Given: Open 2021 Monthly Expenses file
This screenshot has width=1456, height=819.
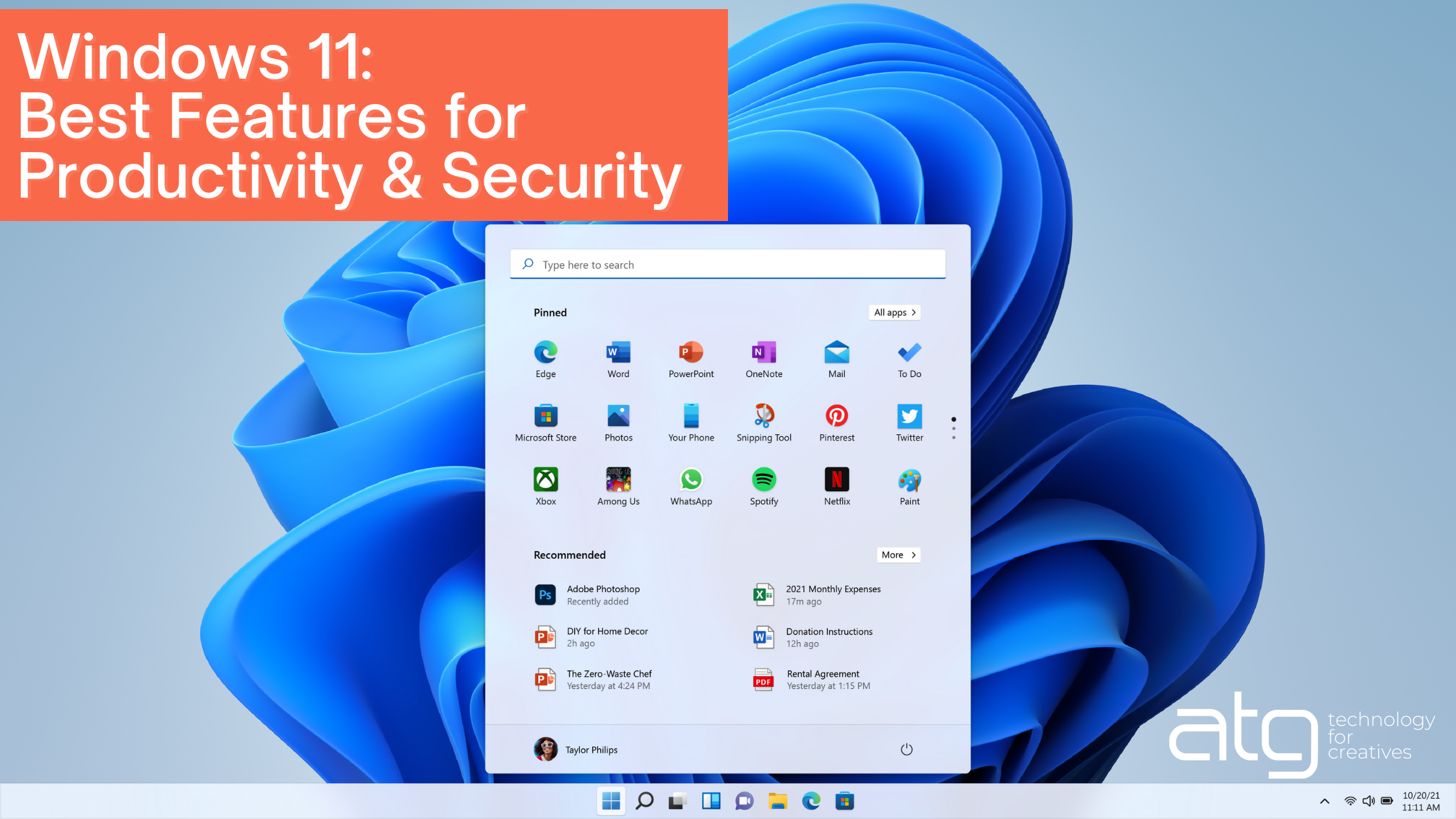Looking at the screenshot, I should [834, 594].
